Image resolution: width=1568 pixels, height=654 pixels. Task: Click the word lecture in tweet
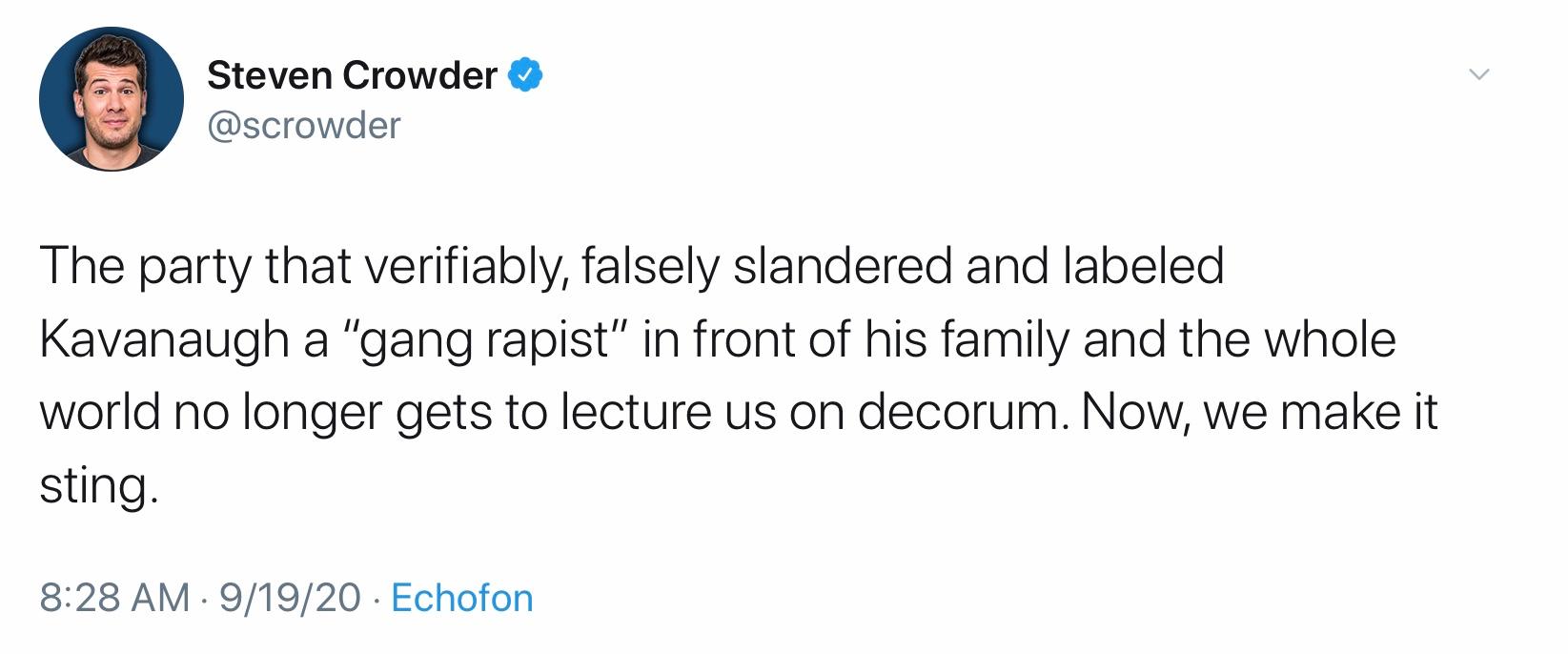click(x=636, y=413)
